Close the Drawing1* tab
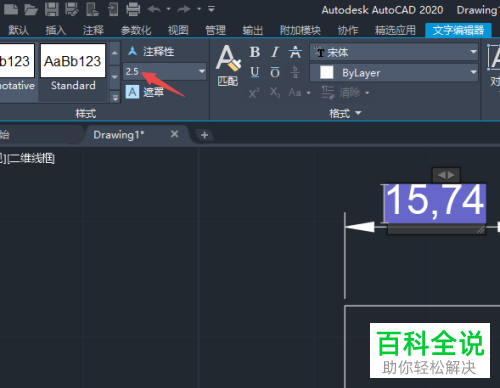 (174, 134)
